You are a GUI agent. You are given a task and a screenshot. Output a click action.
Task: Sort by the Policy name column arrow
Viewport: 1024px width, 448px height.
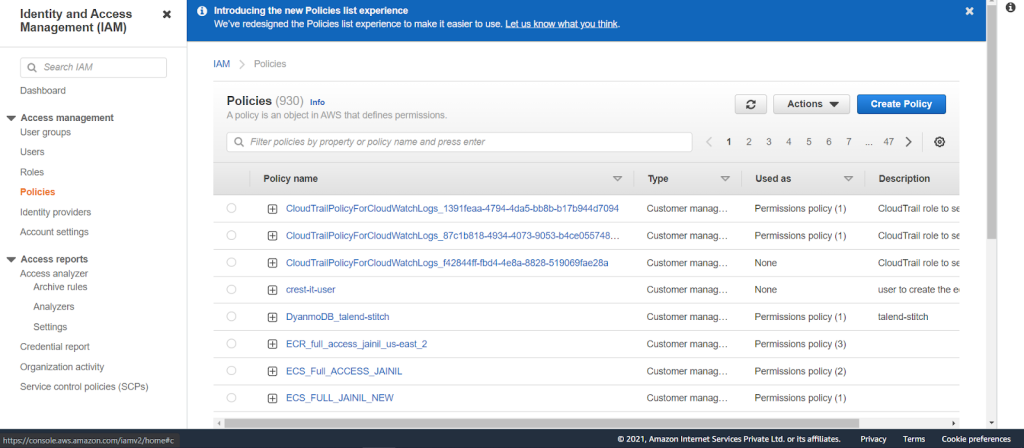(617, 179)
